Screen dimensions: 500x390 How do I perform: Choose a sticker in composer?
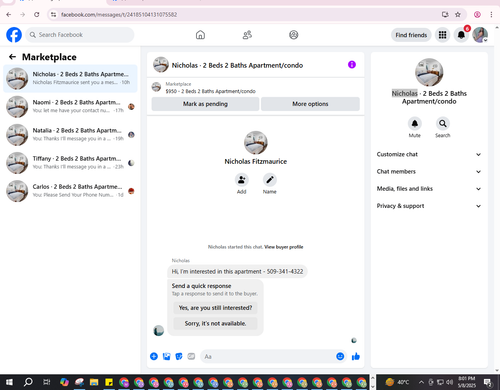pos(179,356)
